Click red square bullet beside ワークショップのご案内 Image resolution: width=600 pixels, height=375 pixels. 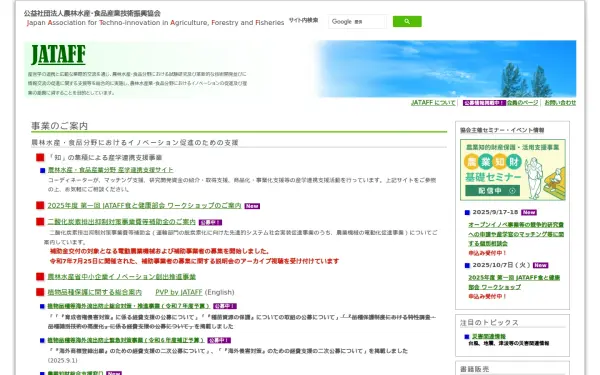coord(40,205)
